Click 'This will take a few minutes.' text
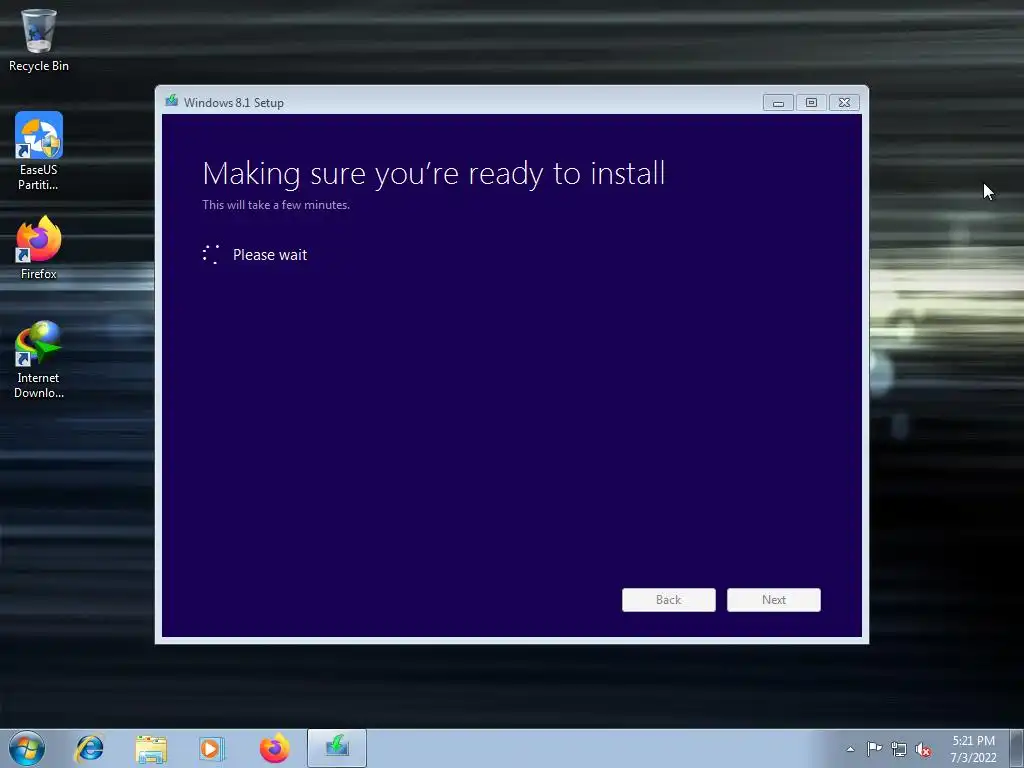This screenshot has width=1024, height=768. [276, 204]
